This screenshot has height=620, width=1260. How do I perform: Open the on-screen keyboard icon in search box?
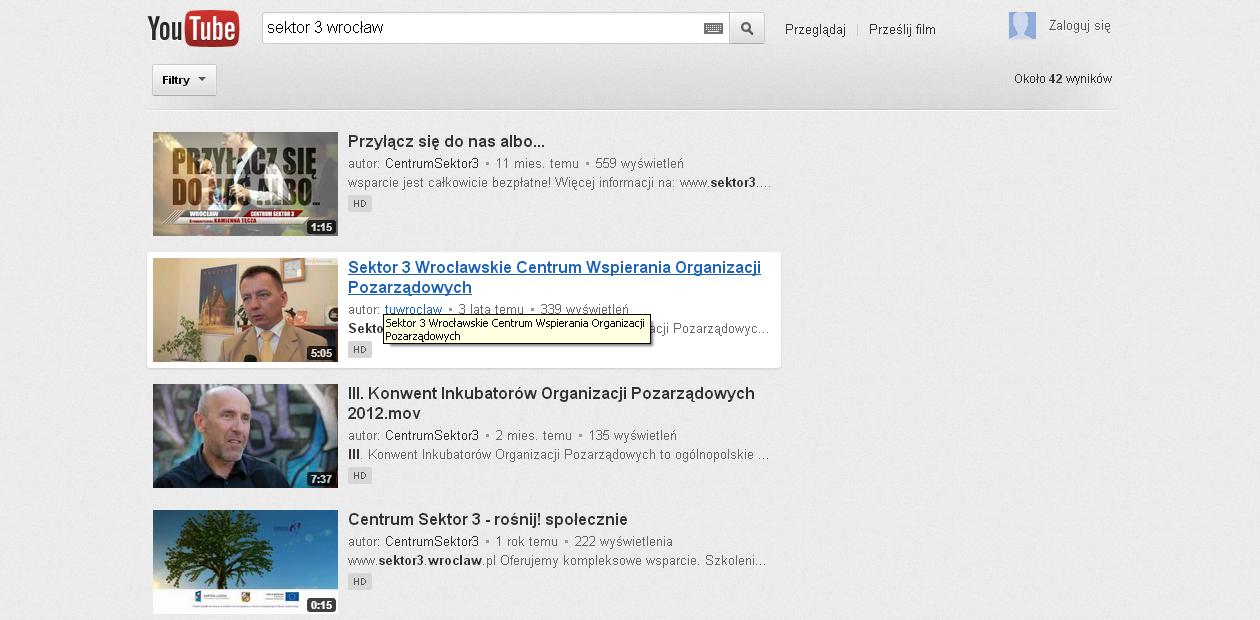(x=713, y=29)
